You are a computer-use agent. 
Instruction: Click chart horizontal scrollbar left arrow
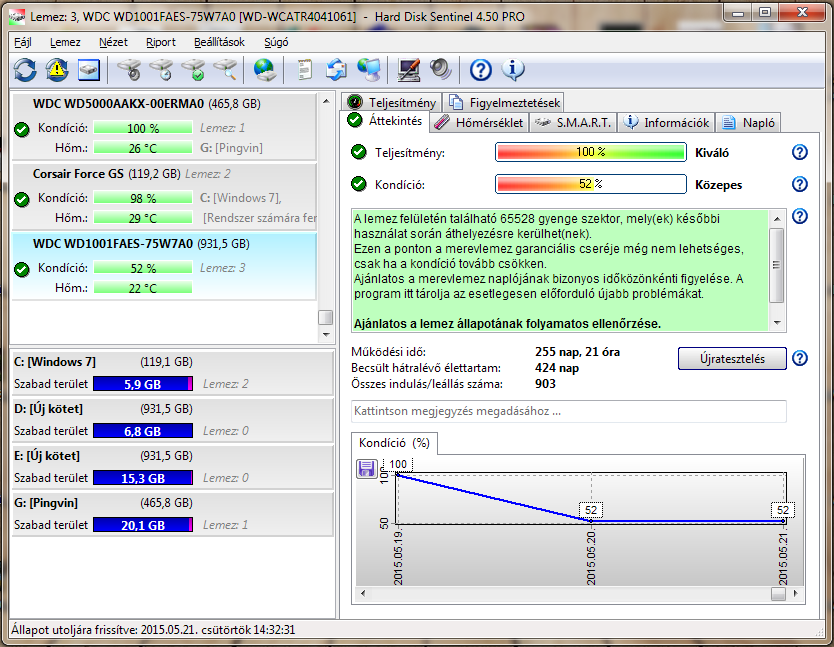click(x=363, y=593)
